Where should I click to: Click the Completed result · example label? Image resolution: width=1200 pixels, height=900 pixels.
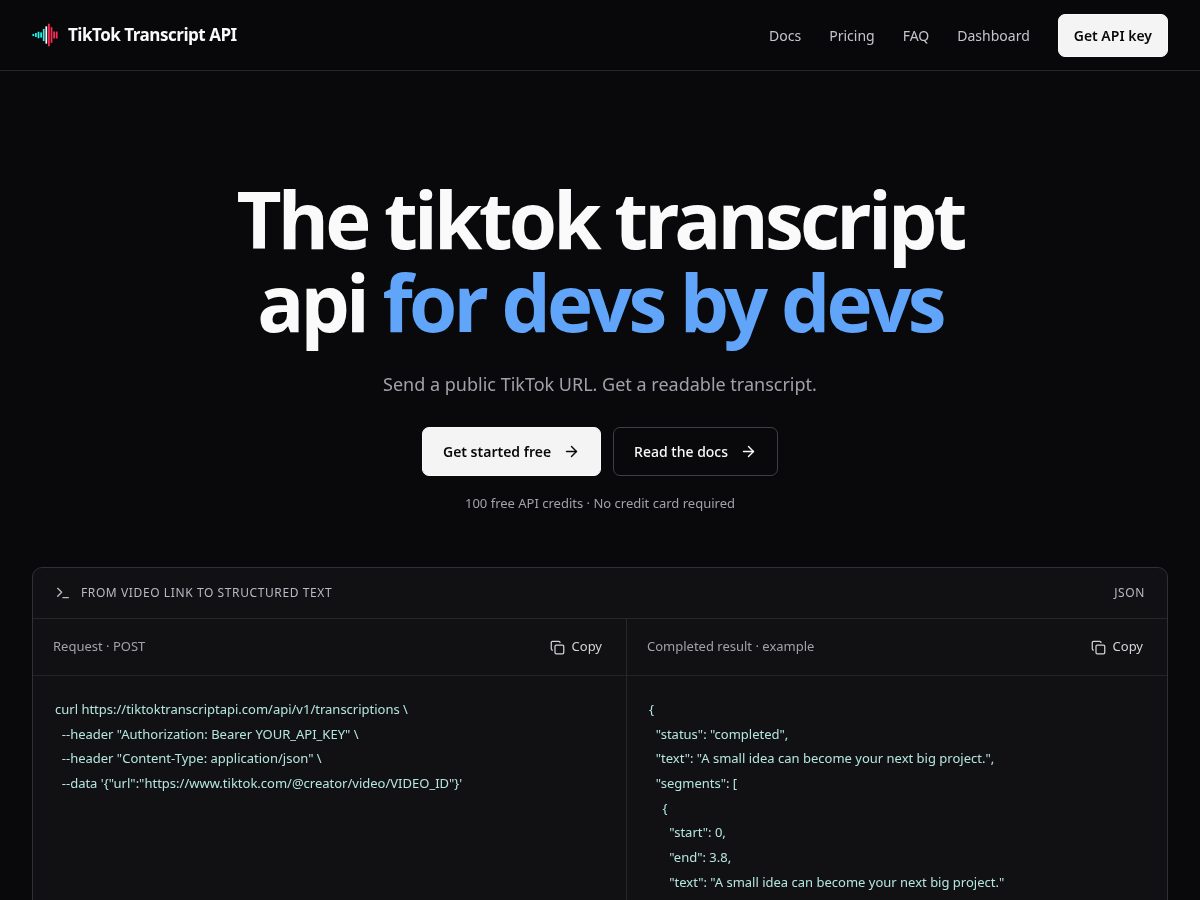[730, 647]
